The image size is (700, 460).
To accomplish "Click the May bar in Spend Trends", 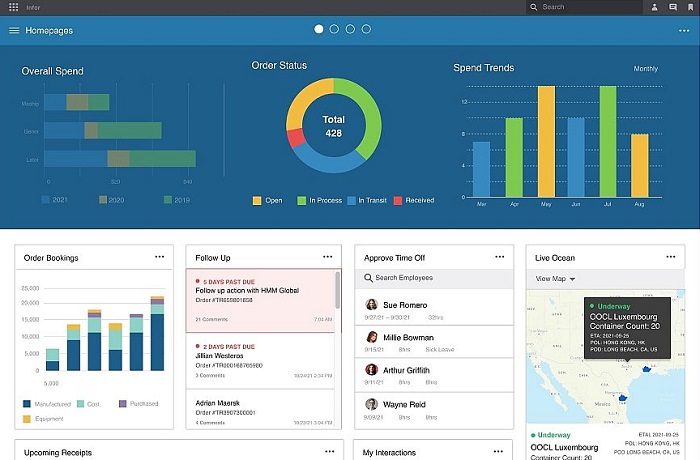I will (546, 141).
